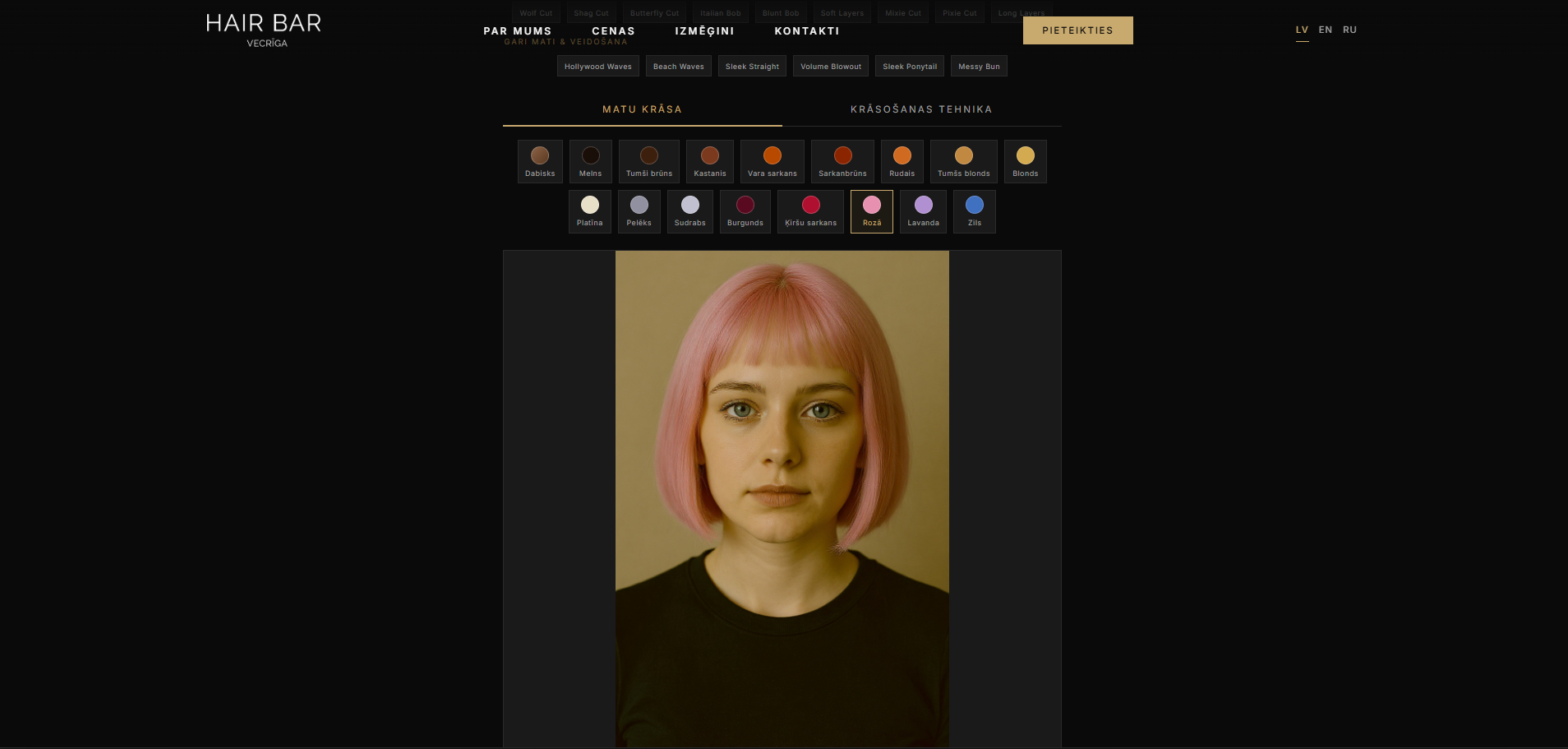The width and height of the screenshot is (1568, 749).
Task: Go to the Cenas menu item
Action: [614, 31]
